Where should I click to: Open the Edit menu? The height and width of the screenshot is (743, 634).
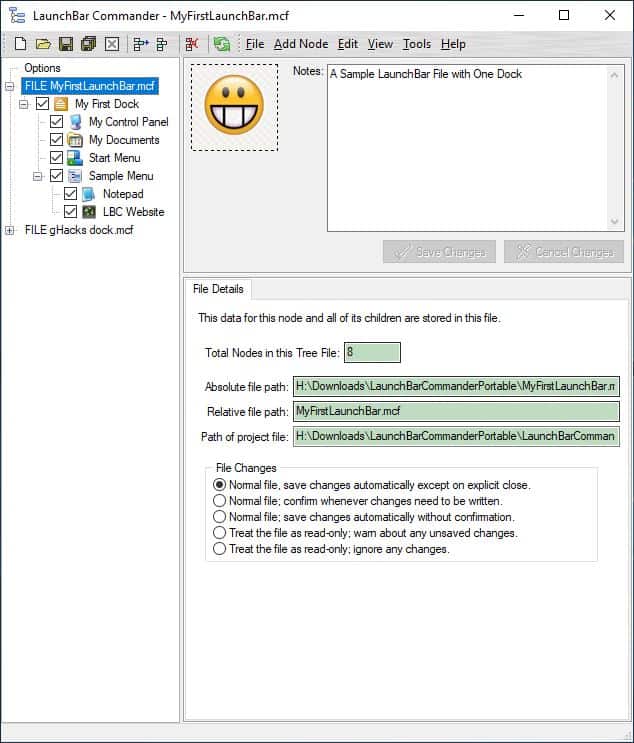(348, 44)
